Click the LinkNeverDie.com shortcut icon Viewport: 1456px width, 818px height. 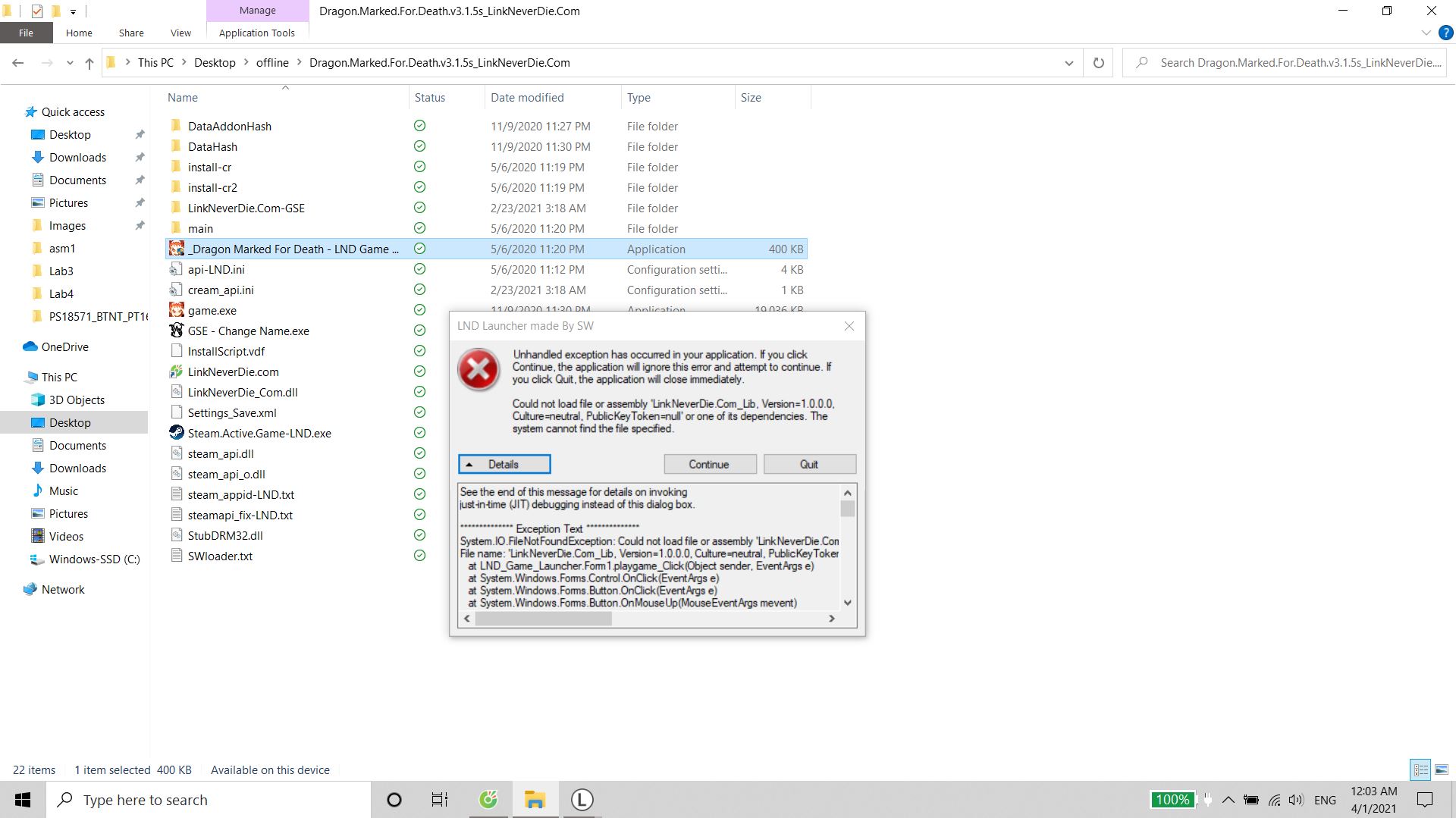pos(176,371)
